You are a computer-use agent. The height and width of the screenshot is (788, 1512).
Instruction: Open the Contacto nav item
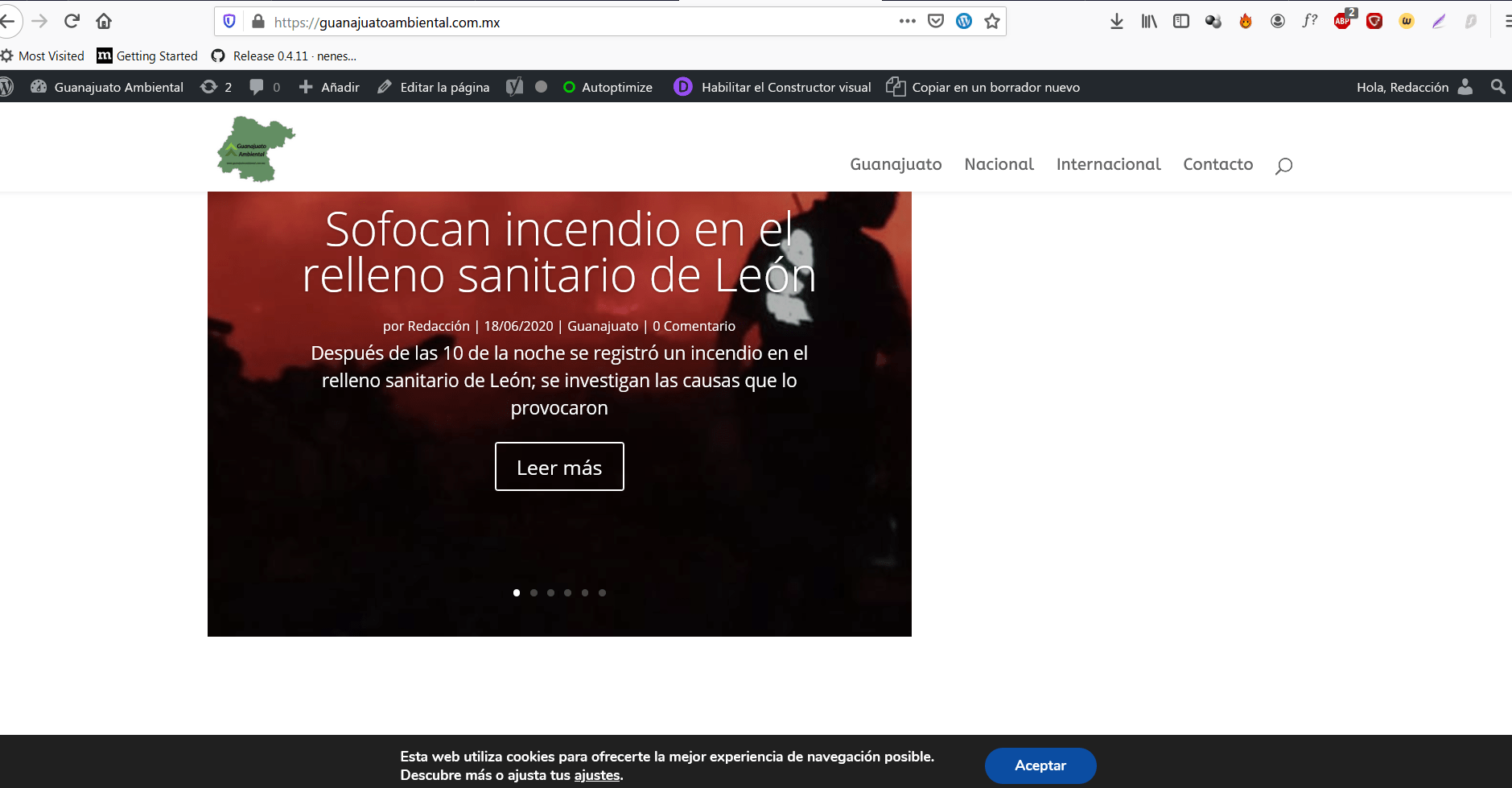pyautogui.click(x=1217, y=164)
